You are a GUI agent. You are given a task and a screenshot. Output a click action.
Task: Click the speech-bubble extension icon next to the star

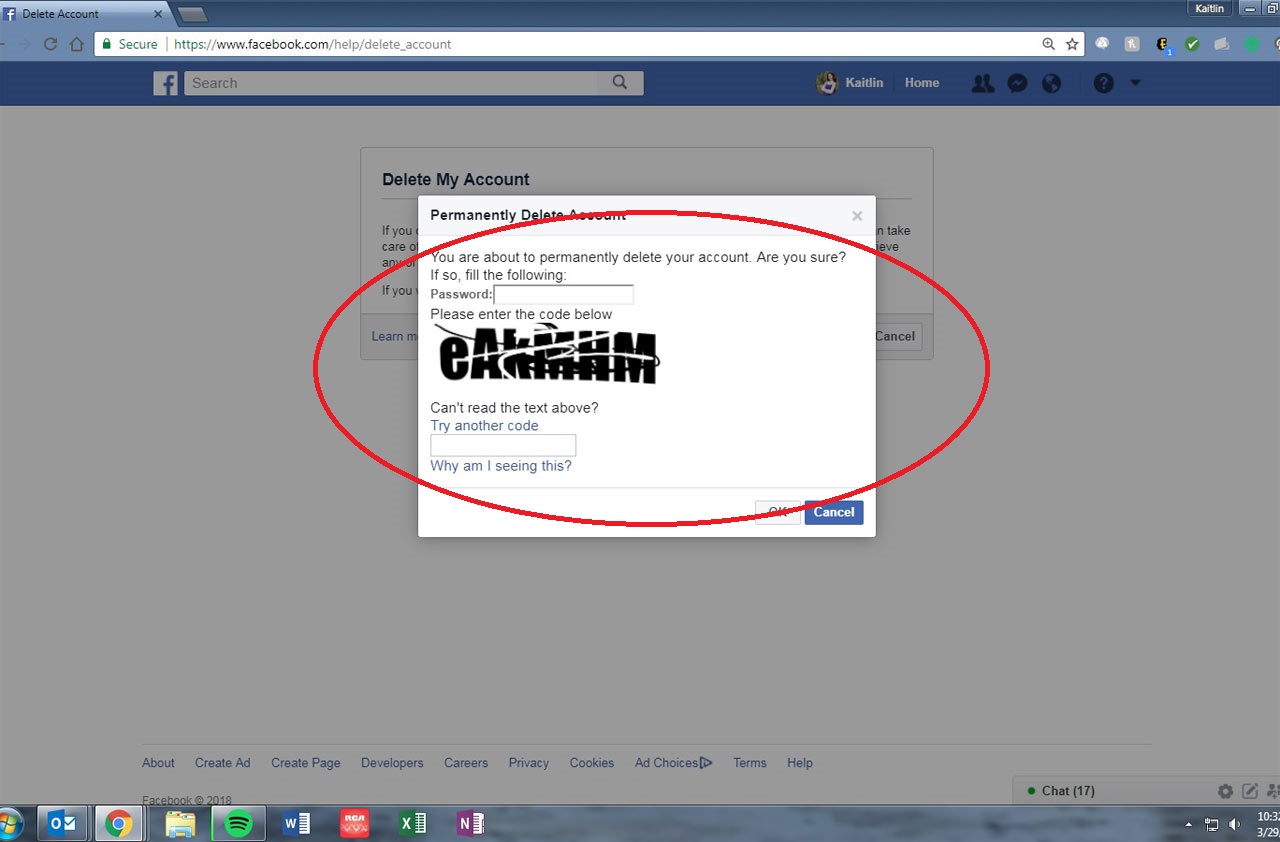coord(1102,44)
